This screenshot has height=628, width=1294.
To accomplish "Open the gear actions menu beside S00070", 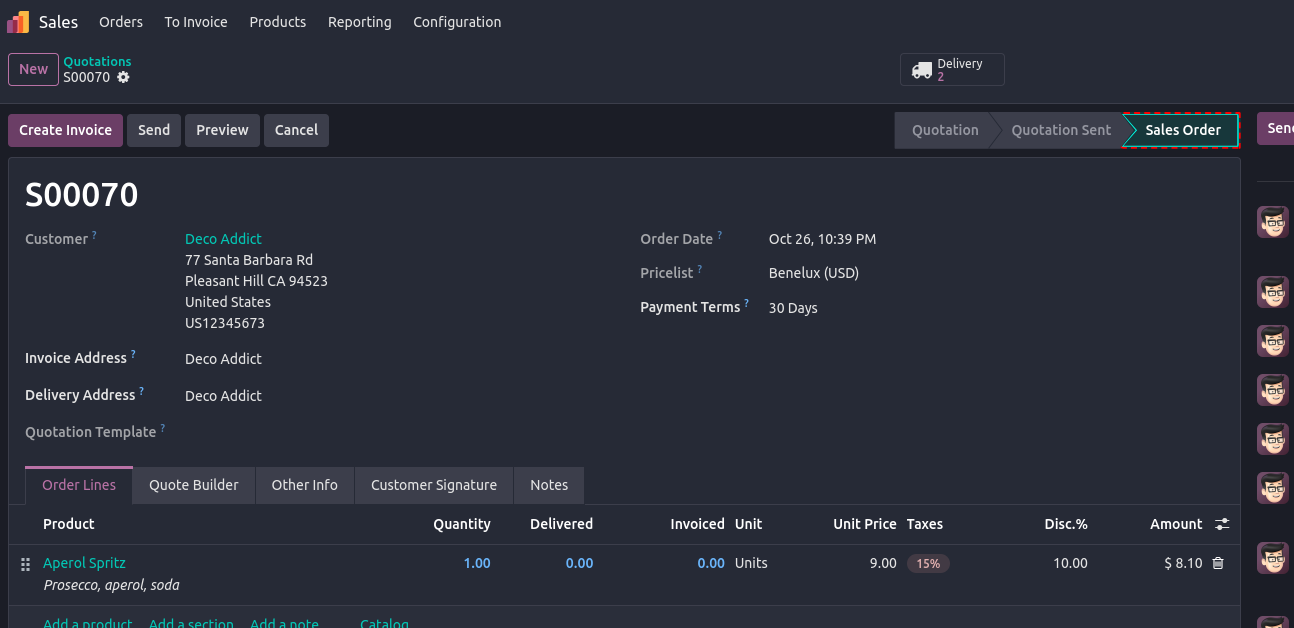I will (123, 78).
